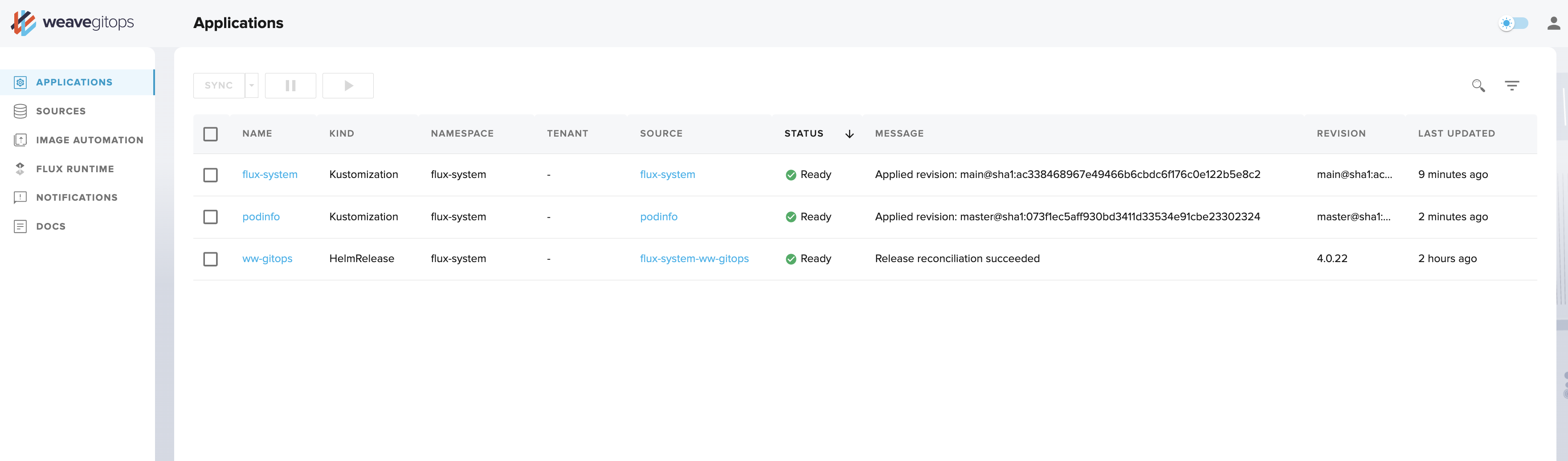1568x461 pixels.
Task: Sort by Source column header
Action: pos(661,133)
